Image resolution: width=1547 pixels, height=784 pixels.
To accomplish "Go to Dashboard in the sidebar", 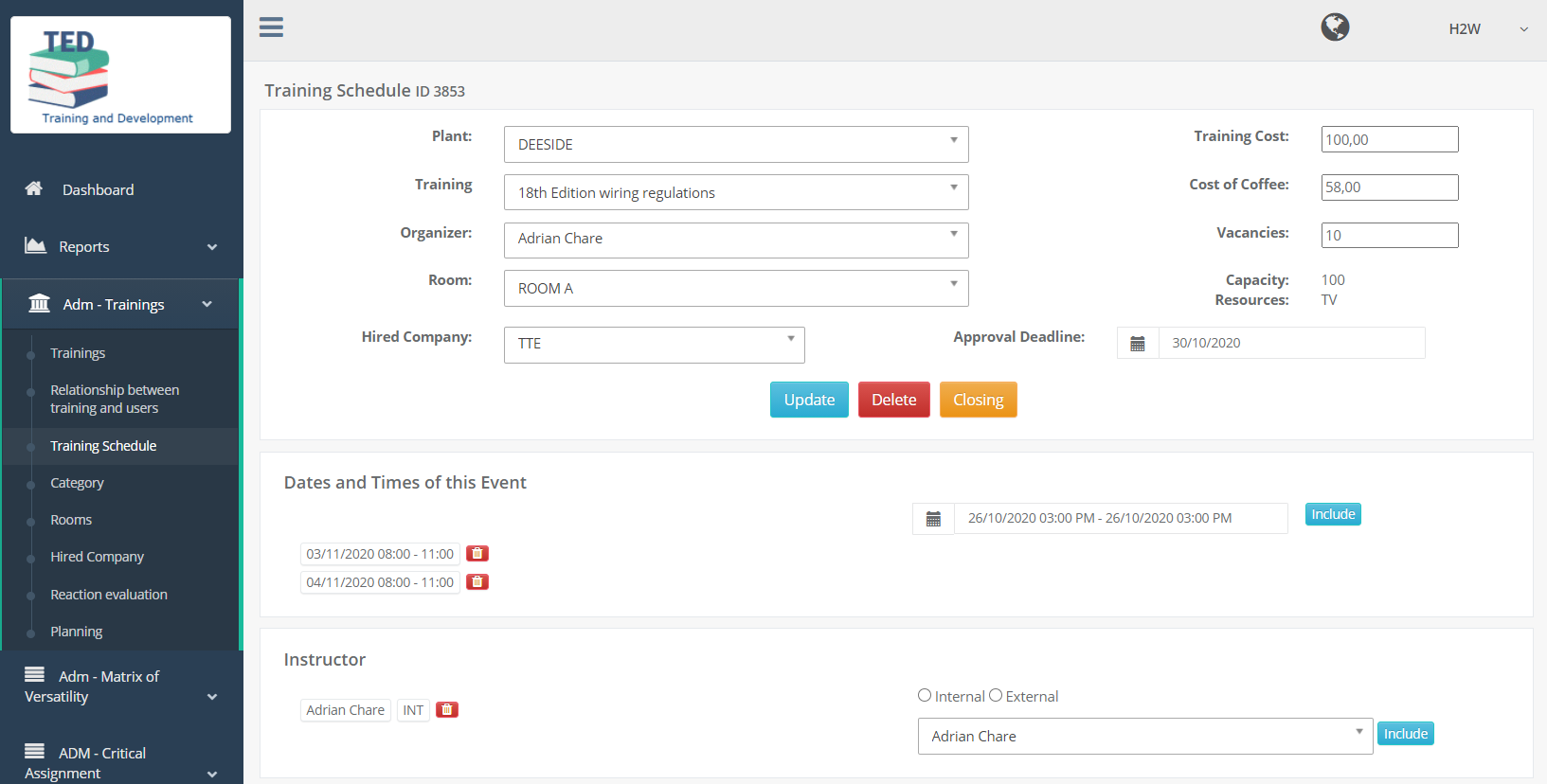I will [98, 190].
